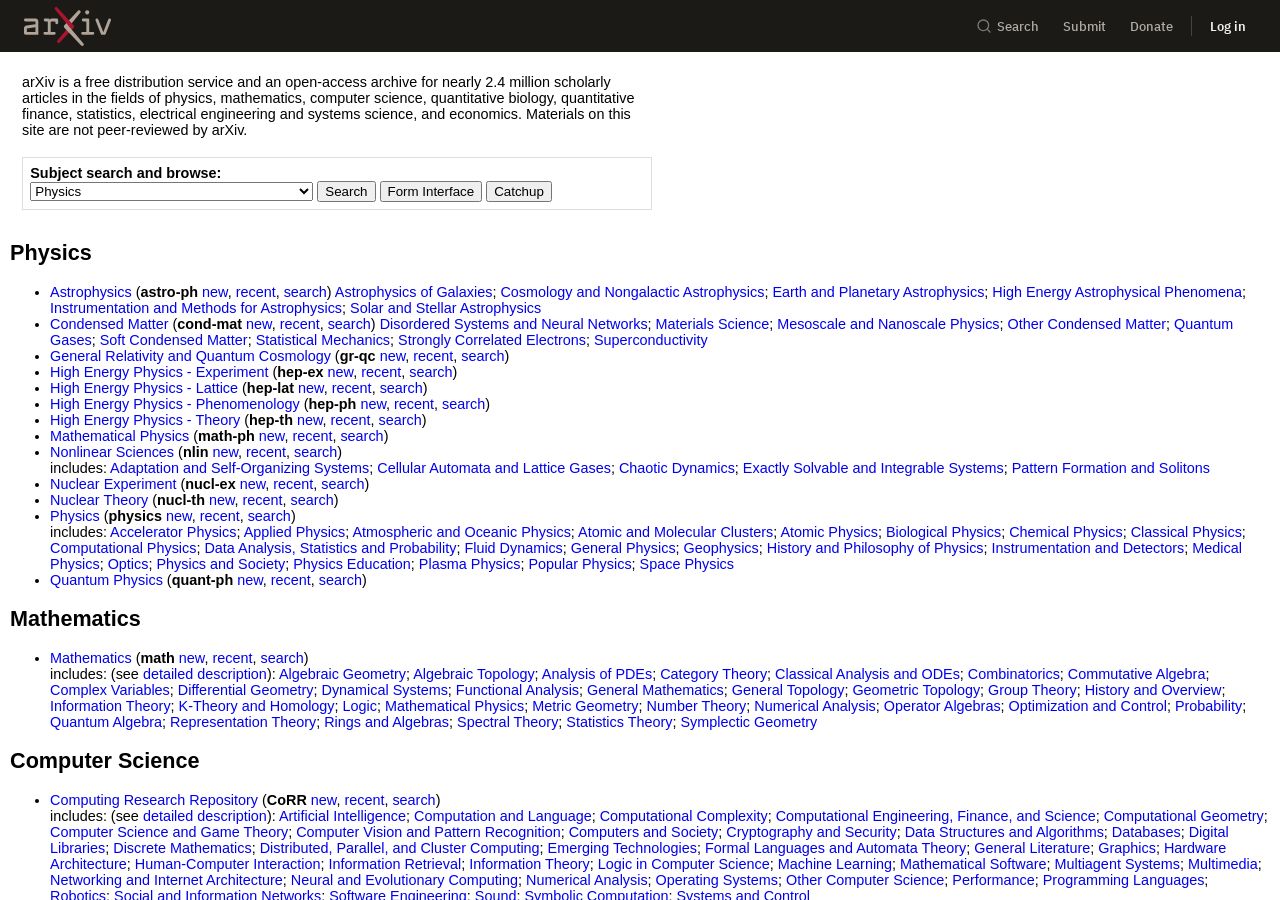Click the arXiv logo in header

pyautogui.click(x=67, y=26)
